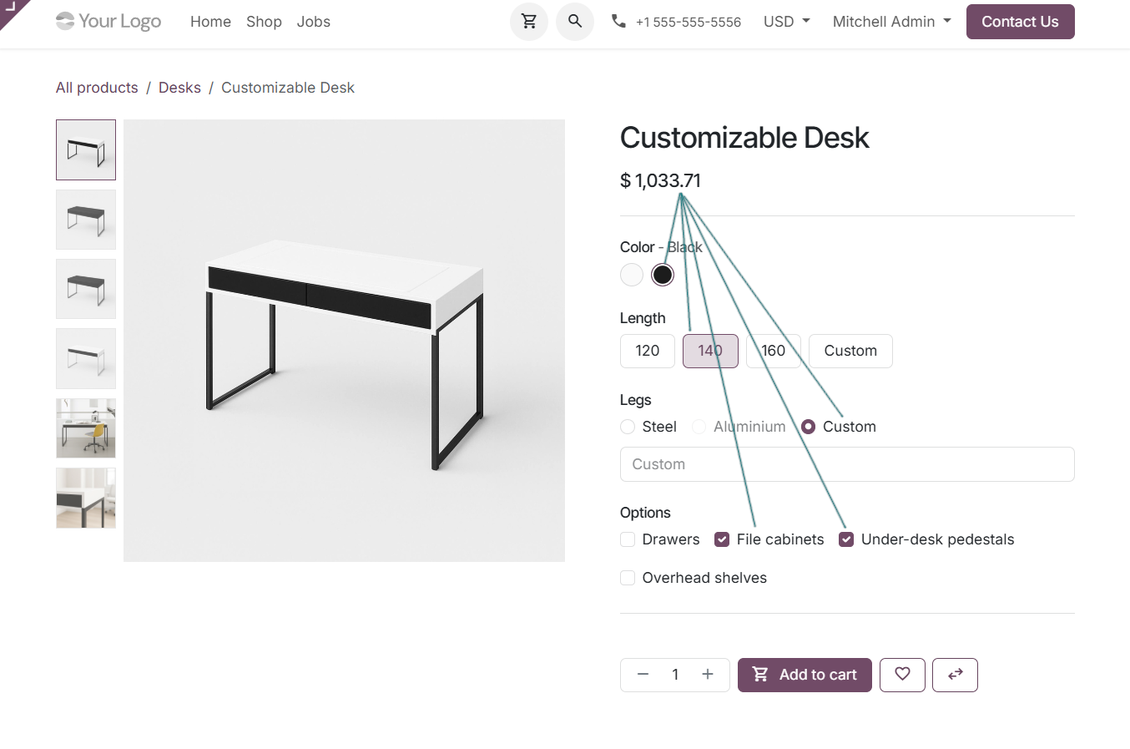Select Aluminium legs radio button
The image size is (1130, 749).
(x=699, y=427)
